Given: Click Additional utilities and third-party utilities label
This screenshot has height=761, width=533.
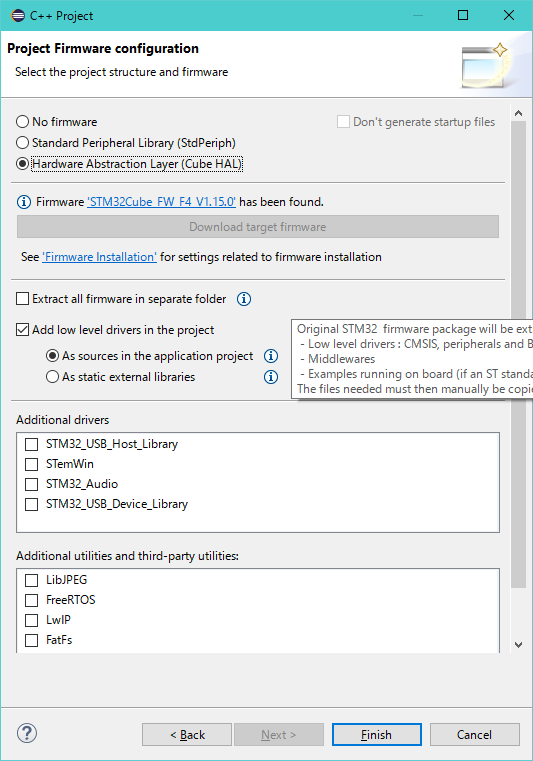Looking at the screenshot, I should tap(127, 556).
